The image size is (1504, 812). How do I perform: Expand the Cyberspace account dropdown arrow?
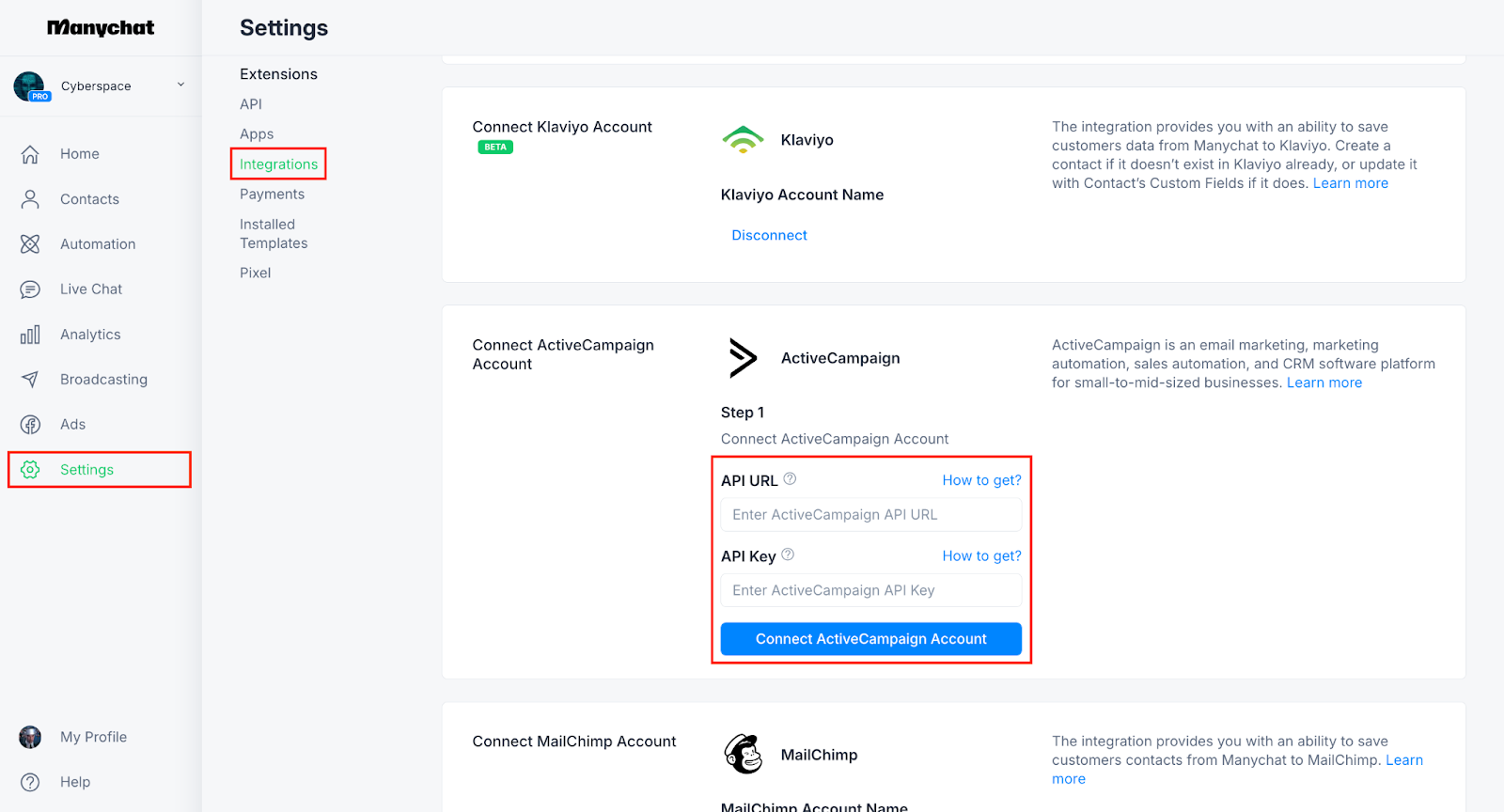(x=180, y=85)
